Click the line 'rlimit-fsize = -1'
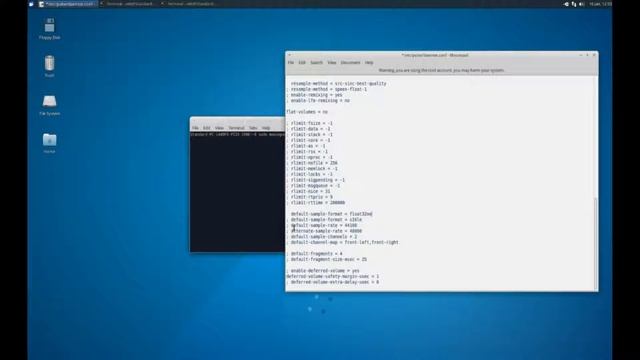The width and height of the screenshot is (640, 360). pos(309,123)
